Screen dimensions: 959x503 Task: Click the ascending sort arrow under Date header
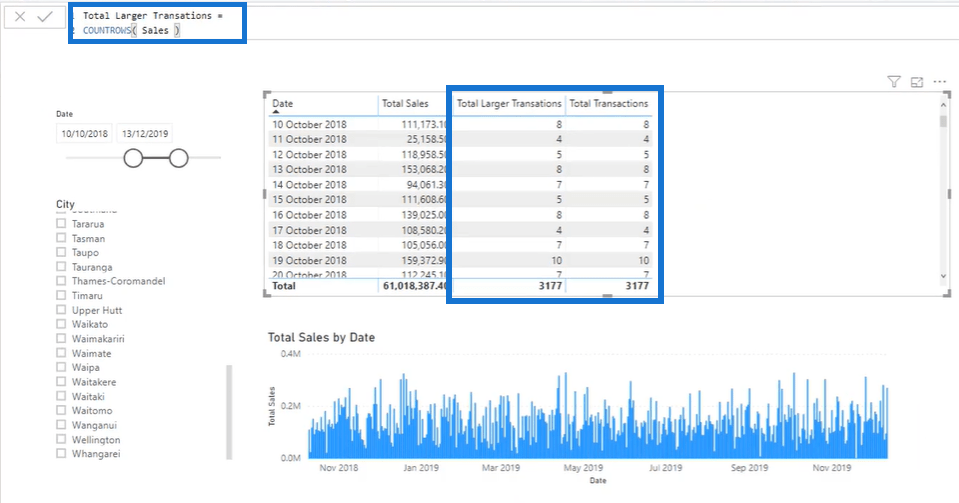(x=276, y=112)
